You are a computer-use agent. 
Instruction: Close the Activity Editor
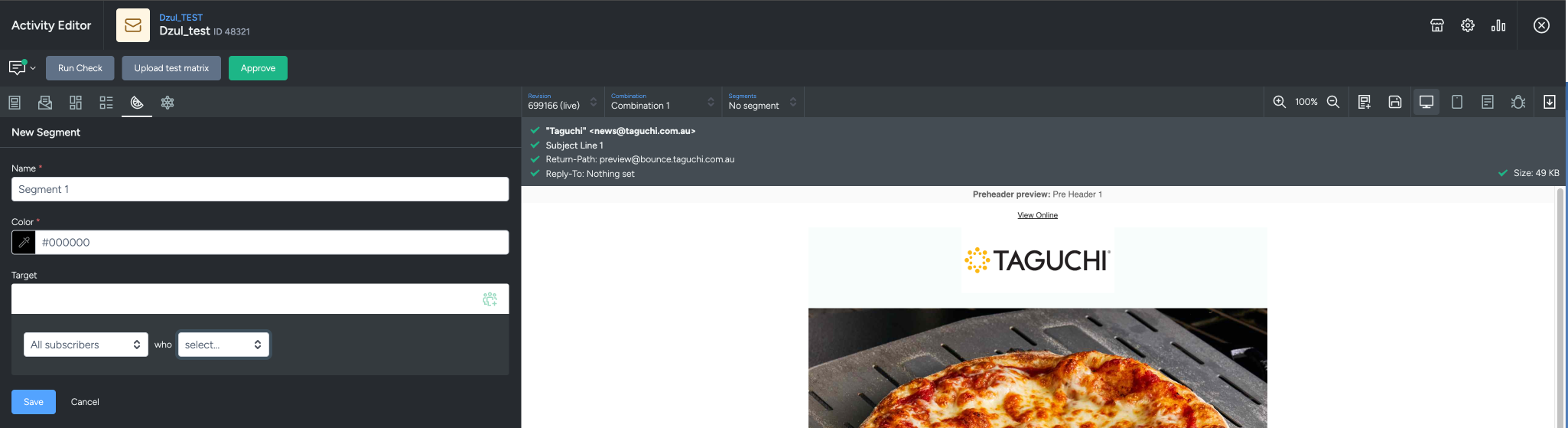(1542, 25)
